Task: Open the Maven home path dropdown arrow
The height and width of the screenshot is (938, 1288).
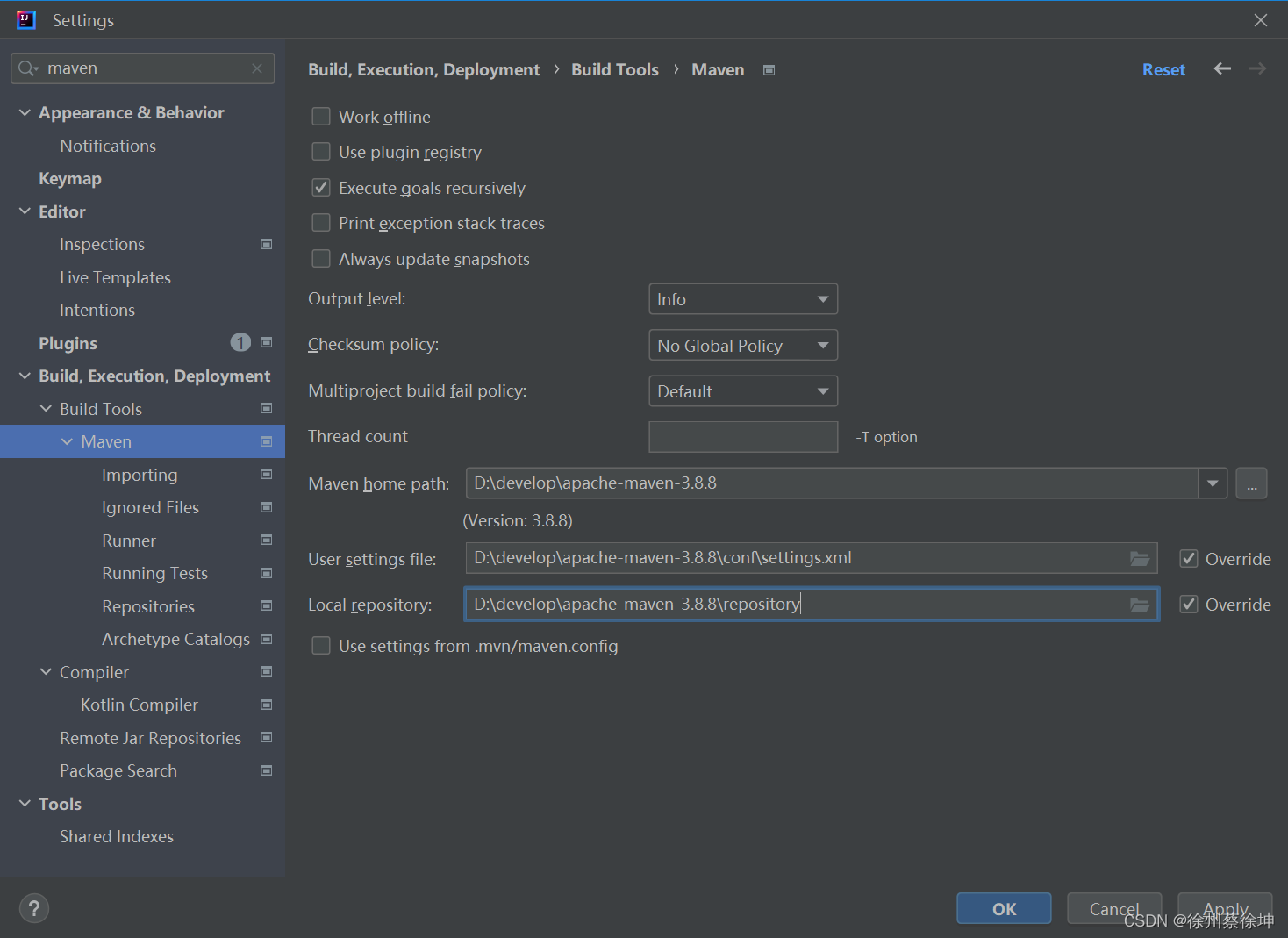Action: point(1213,483)
